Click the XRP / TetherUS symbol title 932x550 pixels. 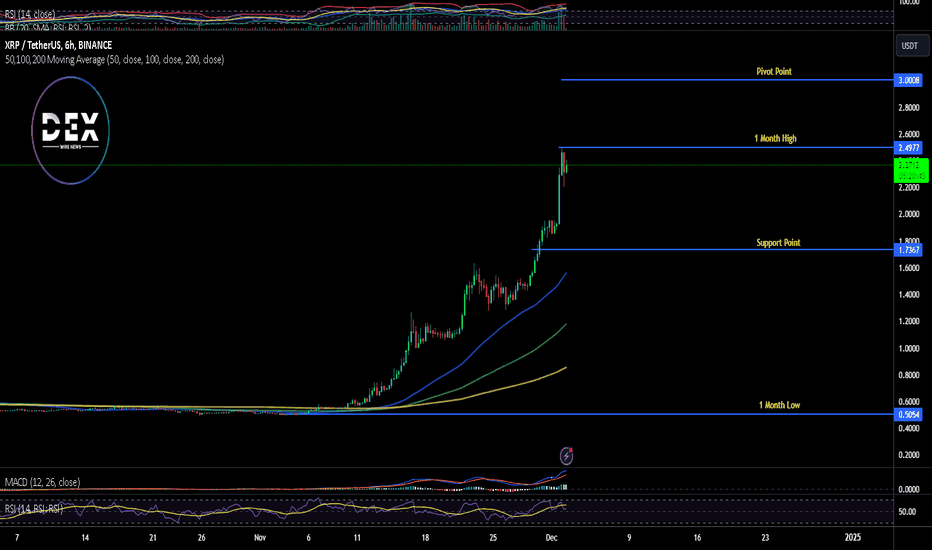[x=58, y=45]
